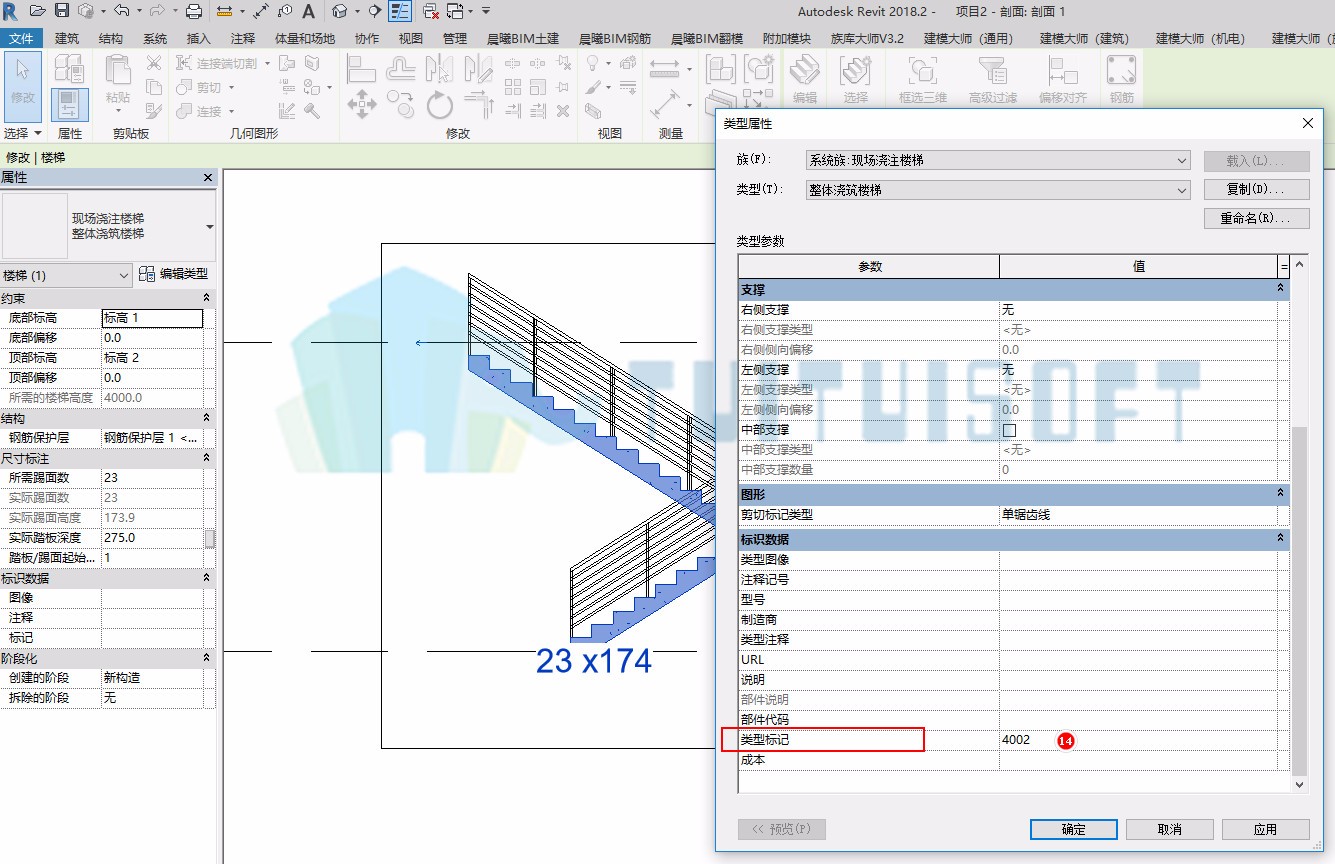The height and width of the screenshot is (864, 1335).
Task: Click the Close Hidden Windows icon
Action: pyautogui.click(x=431, y=11)
